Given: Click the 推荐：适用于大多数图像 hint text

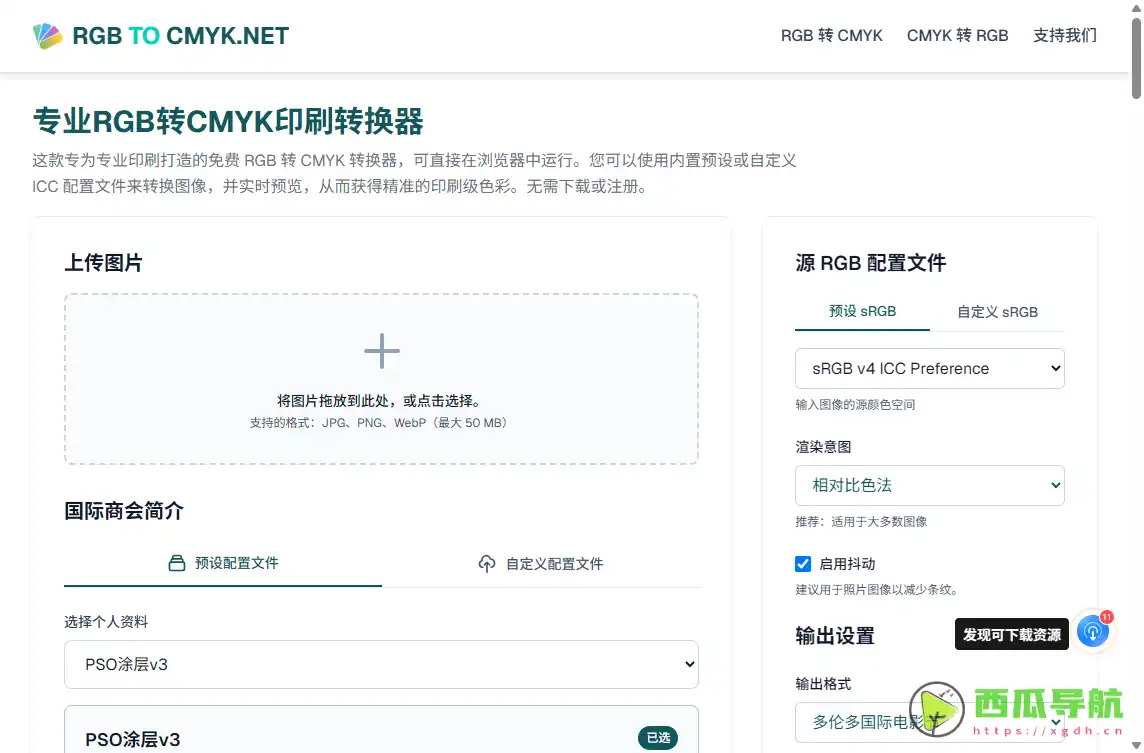Looking at the screenshot, I should tap(861, 522).
